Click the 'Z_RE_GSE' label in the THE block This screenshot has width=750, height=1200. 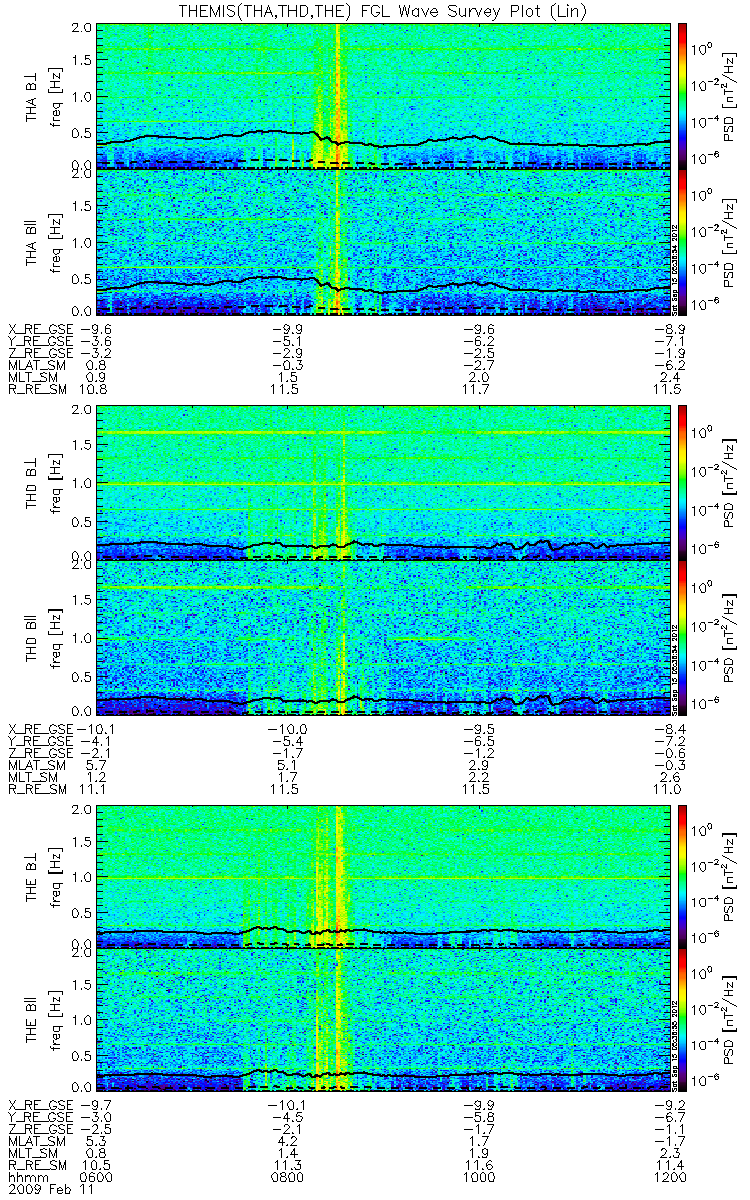[40, 1127]
